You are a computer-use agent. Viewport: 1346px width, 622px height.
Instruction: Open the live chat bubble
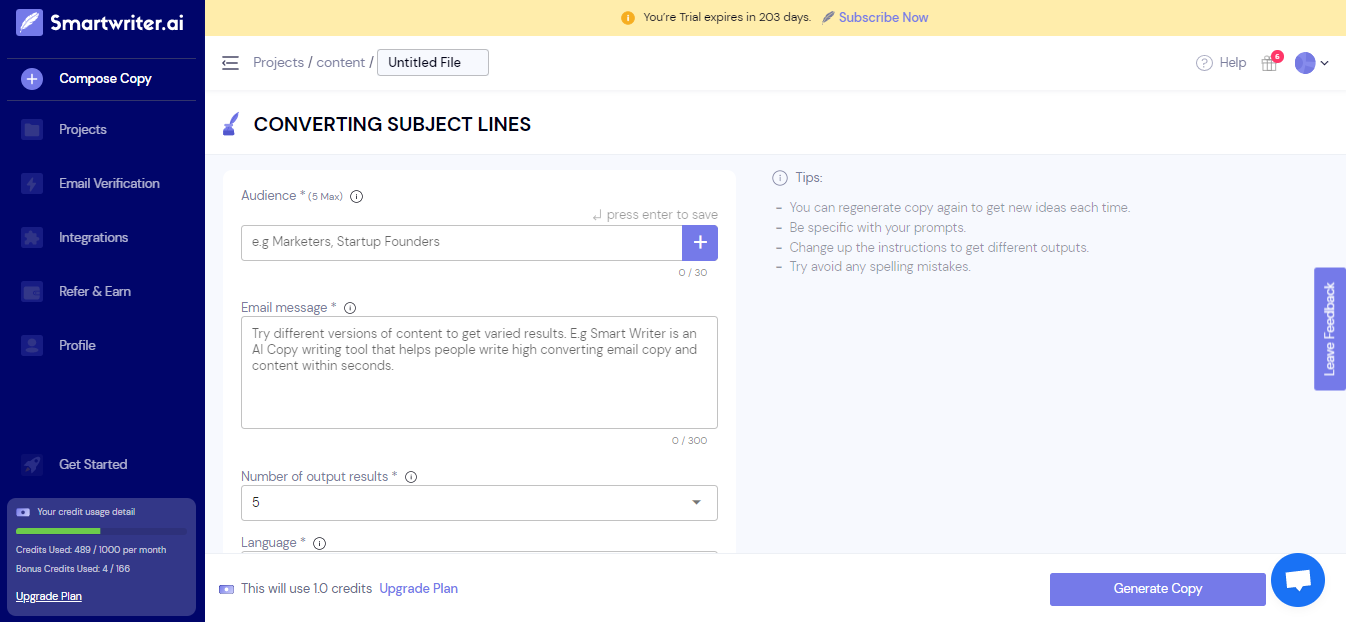(1297, 580)
